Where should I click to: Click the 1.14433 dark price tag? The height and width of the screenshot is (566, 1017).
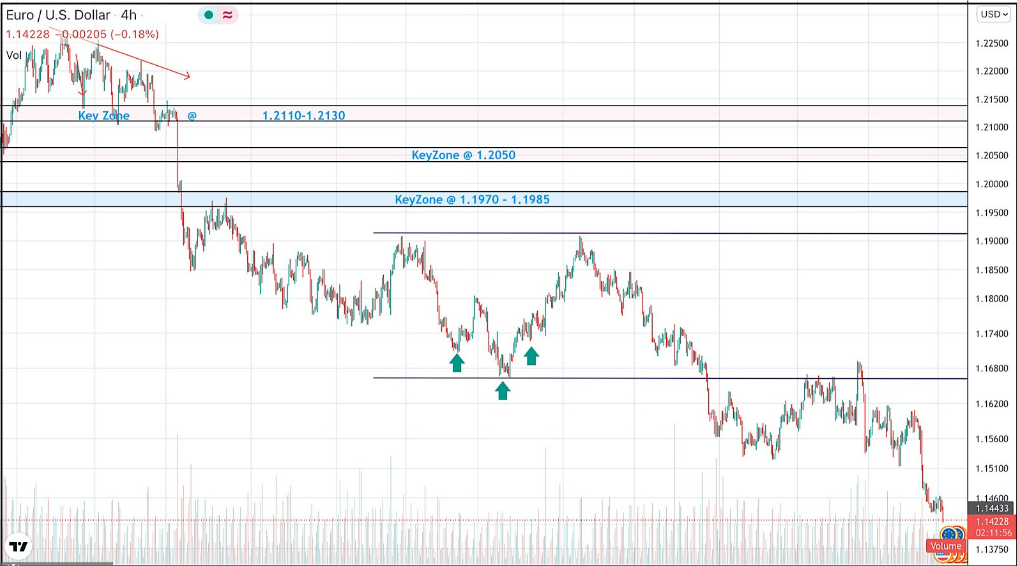tap(991, 507)
